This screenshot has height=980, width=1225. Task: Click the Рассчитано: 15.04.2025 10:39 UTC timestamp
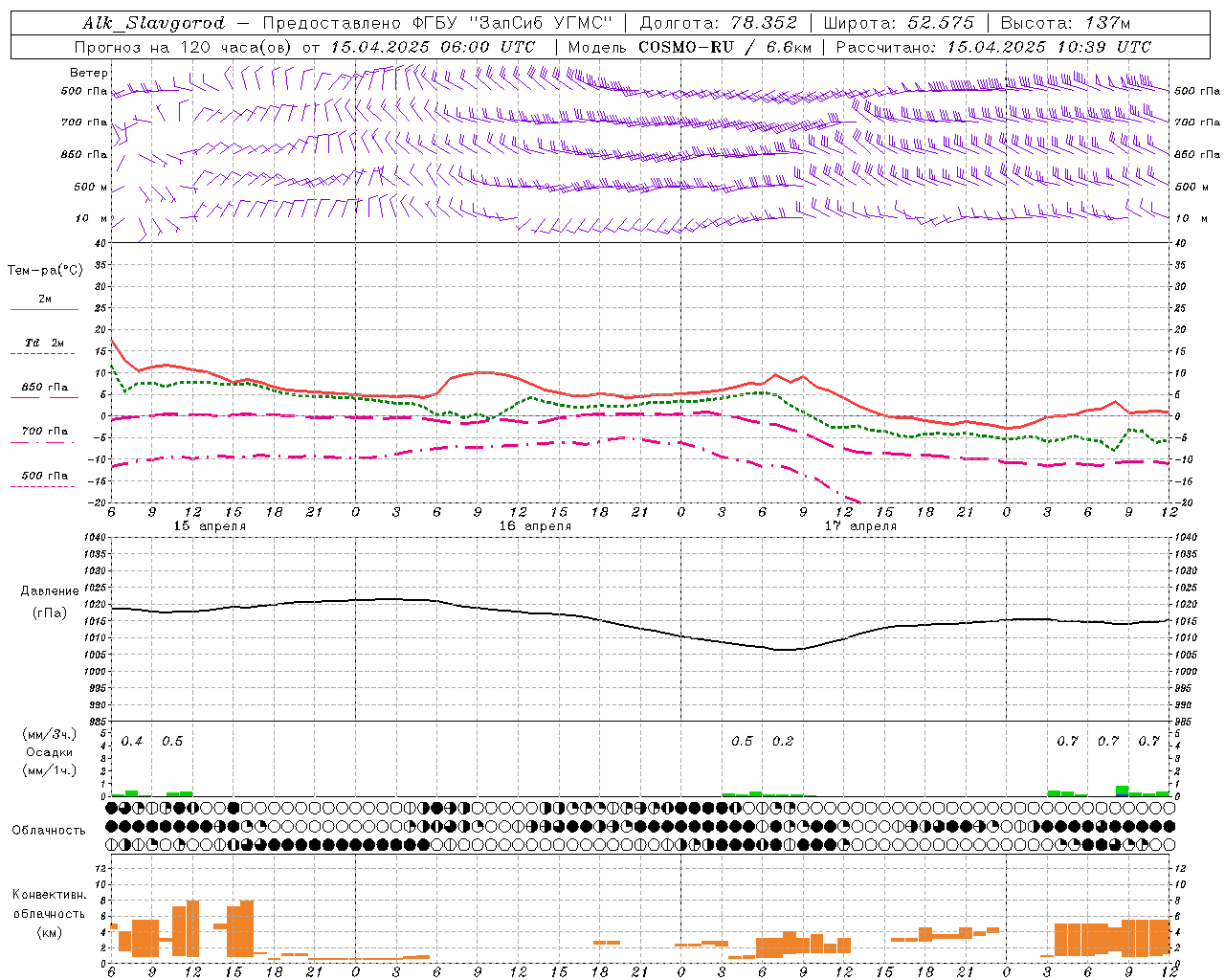point(994,47)
